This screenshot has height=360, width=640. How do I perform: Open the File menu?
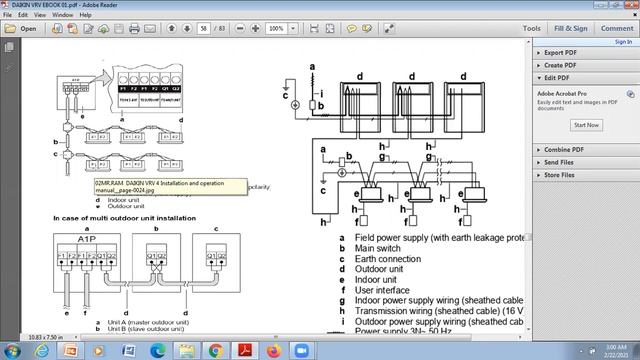pyautogui.click(x=7, y=15)
